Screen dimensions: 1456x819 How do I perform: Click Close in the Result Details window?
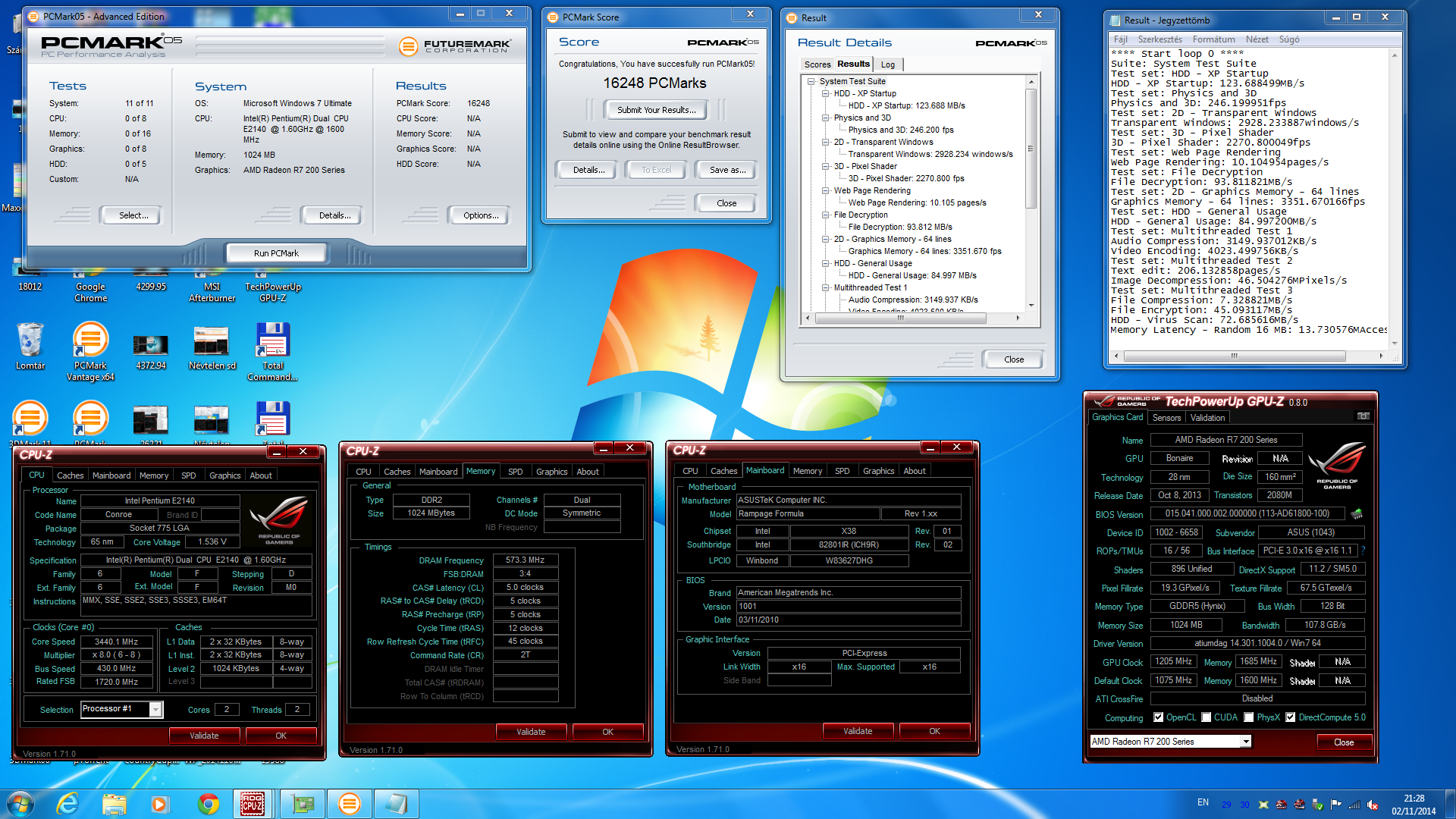tap(1013, 359)
